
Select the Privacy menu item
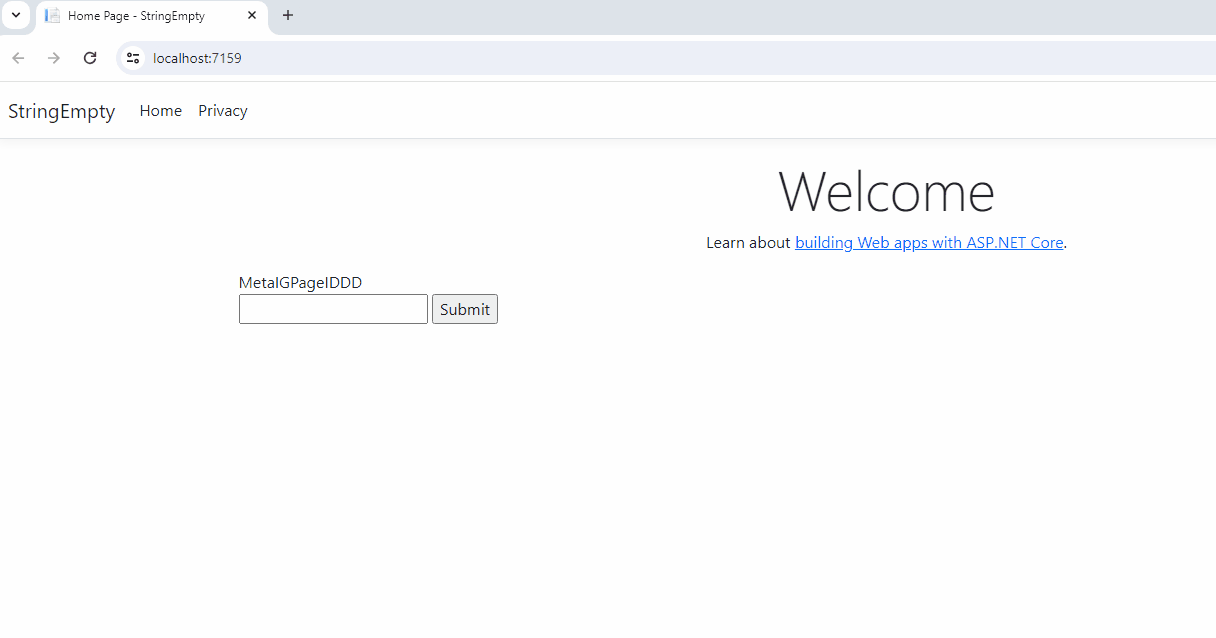click(x=222, y=110)
